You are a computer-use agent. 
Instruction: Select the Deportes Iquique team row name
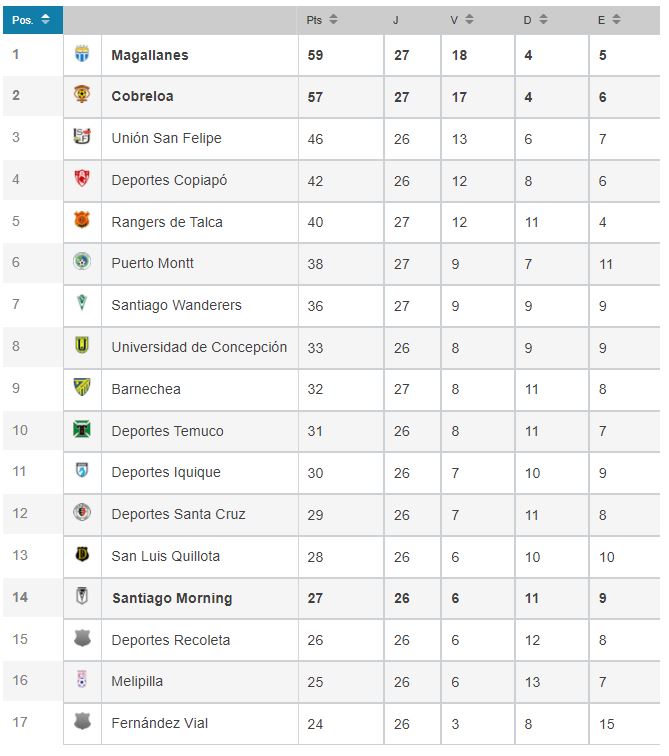click(166, 472)
